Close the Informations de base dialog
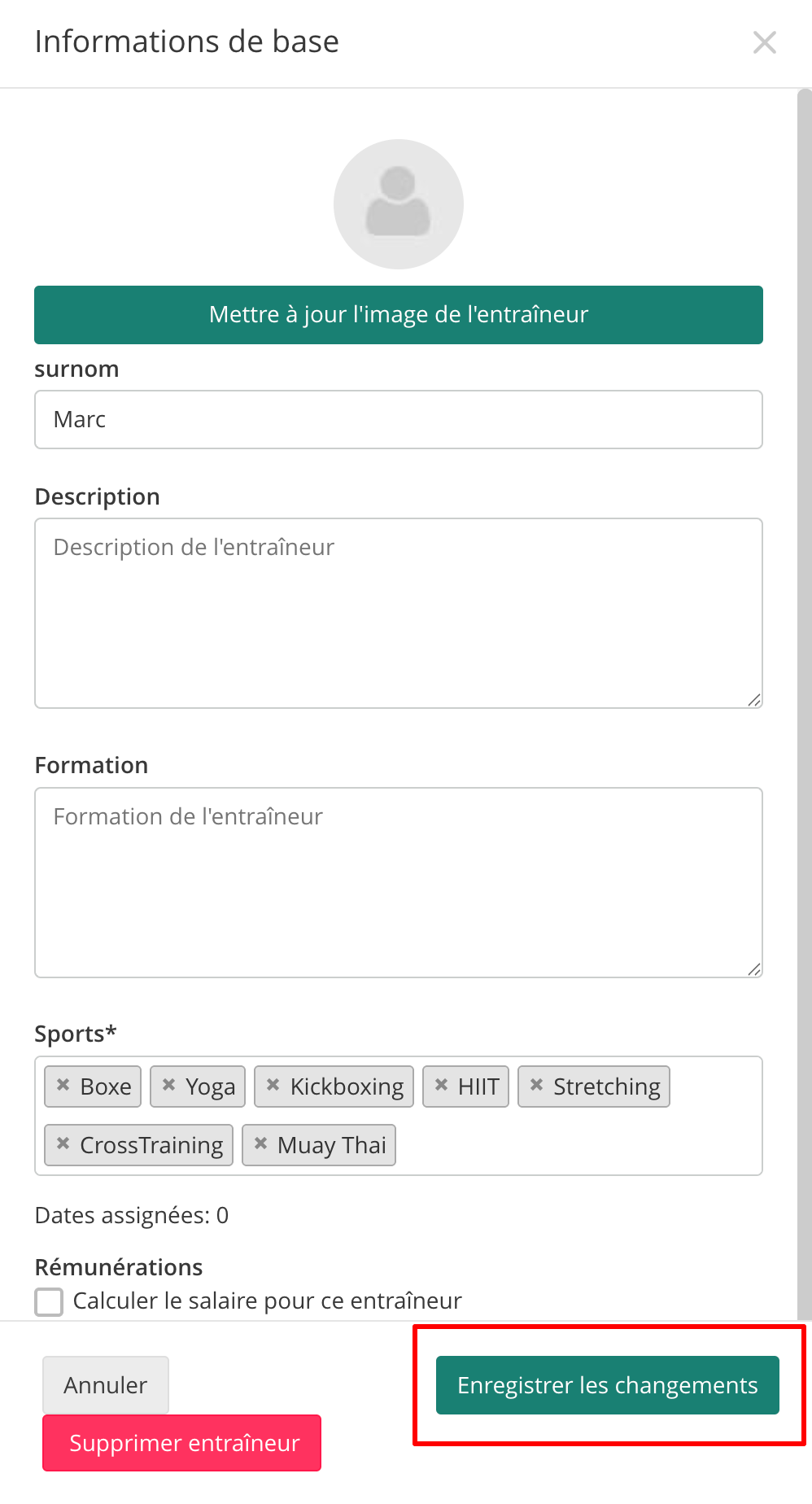The image size is (812, 1504). [x=765, y=42]
